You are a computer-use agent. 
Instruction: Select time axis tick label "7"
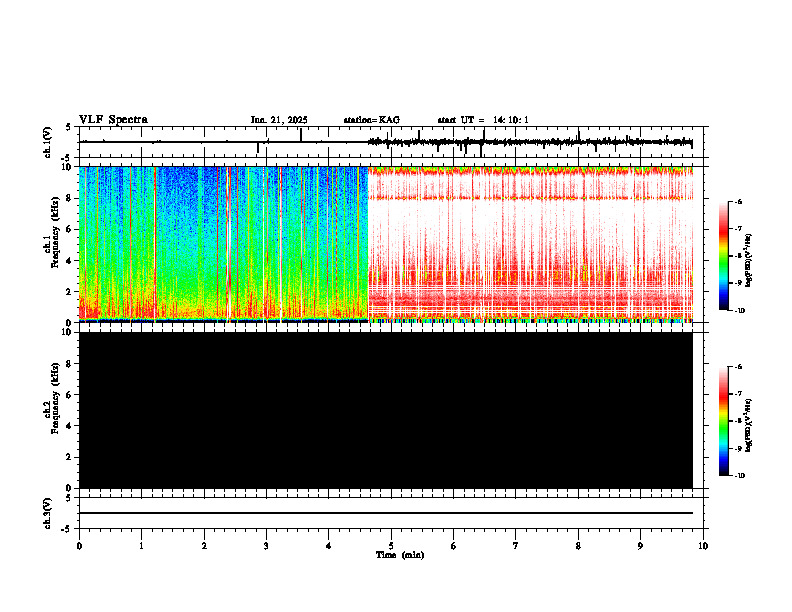516,546
